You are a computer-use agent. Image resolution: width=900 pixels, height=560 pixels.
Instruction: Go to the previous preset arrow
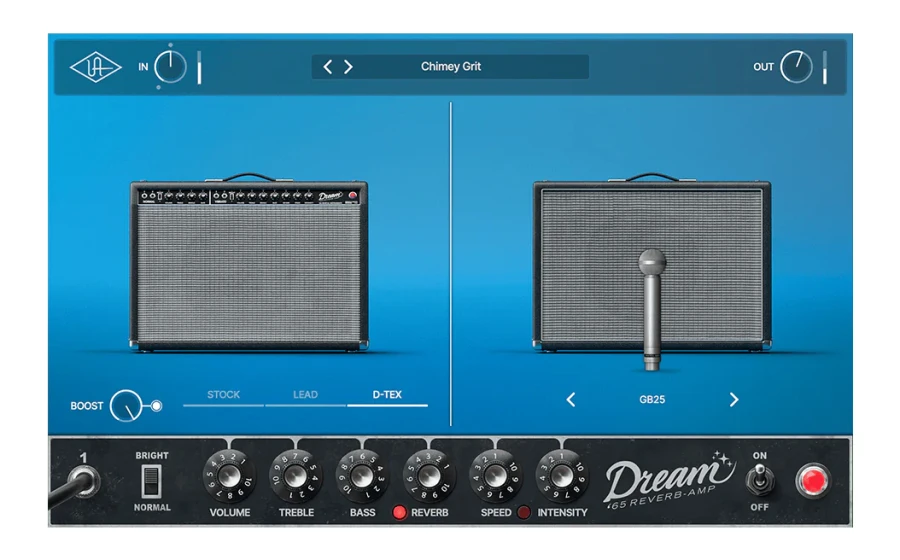pyautogui.click(x=328, y=67)
